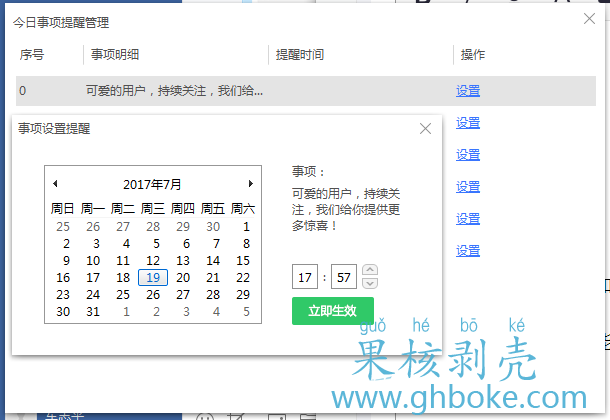Close the 今日事项提醒管理 window
610x420 pixels.
coord(589,18)
